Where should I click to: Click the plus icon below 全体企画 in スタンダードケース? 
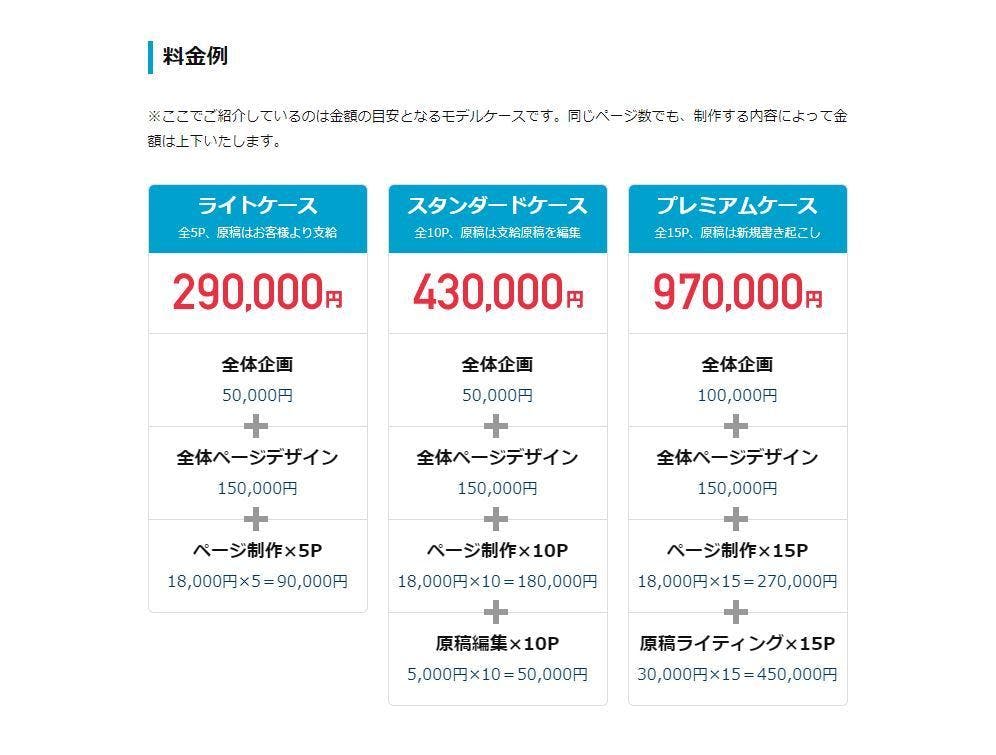click(x=497, y=426)
